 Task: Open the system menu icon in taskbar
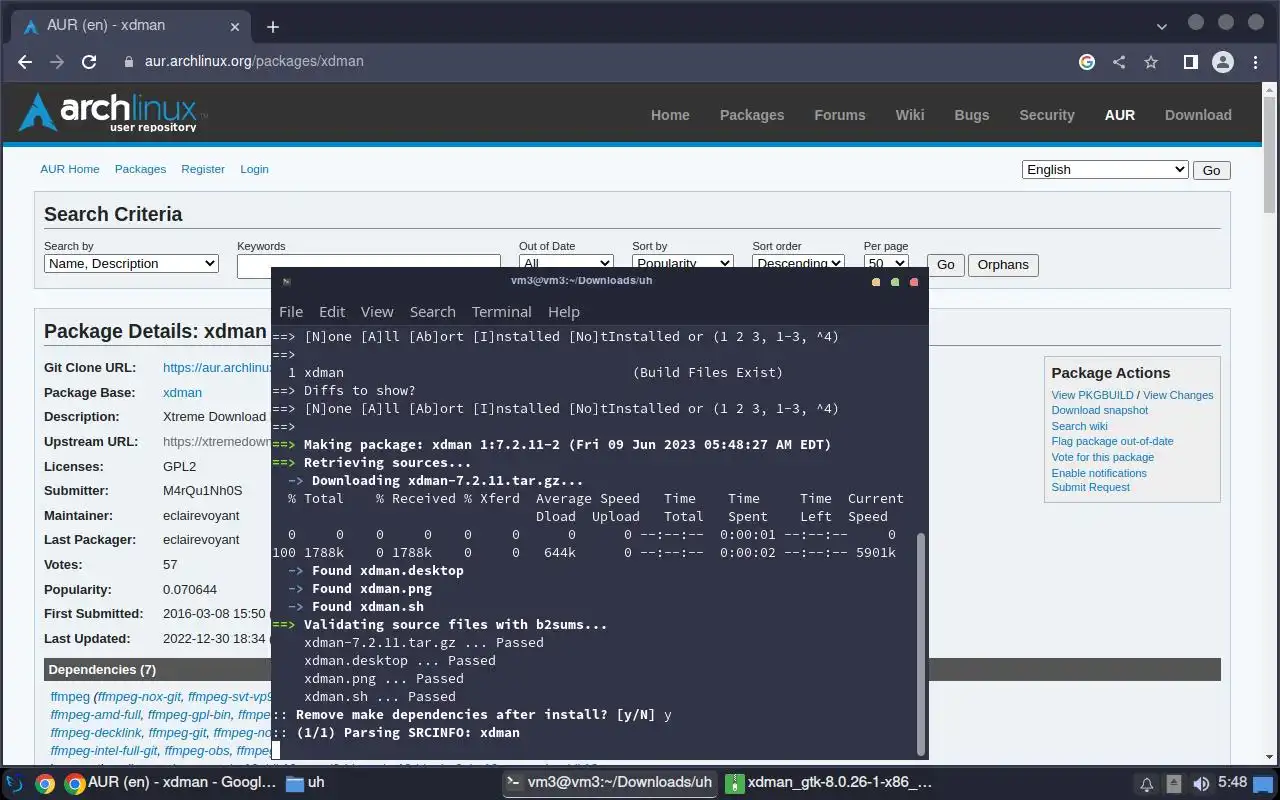(14, 783)
